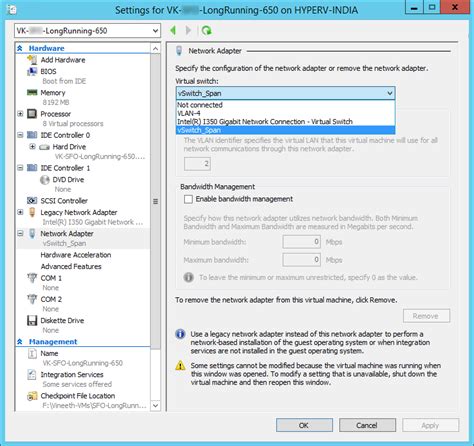Click the Integration Services icon
Viewport: 474px width, 446px height.
coord(32,375)
